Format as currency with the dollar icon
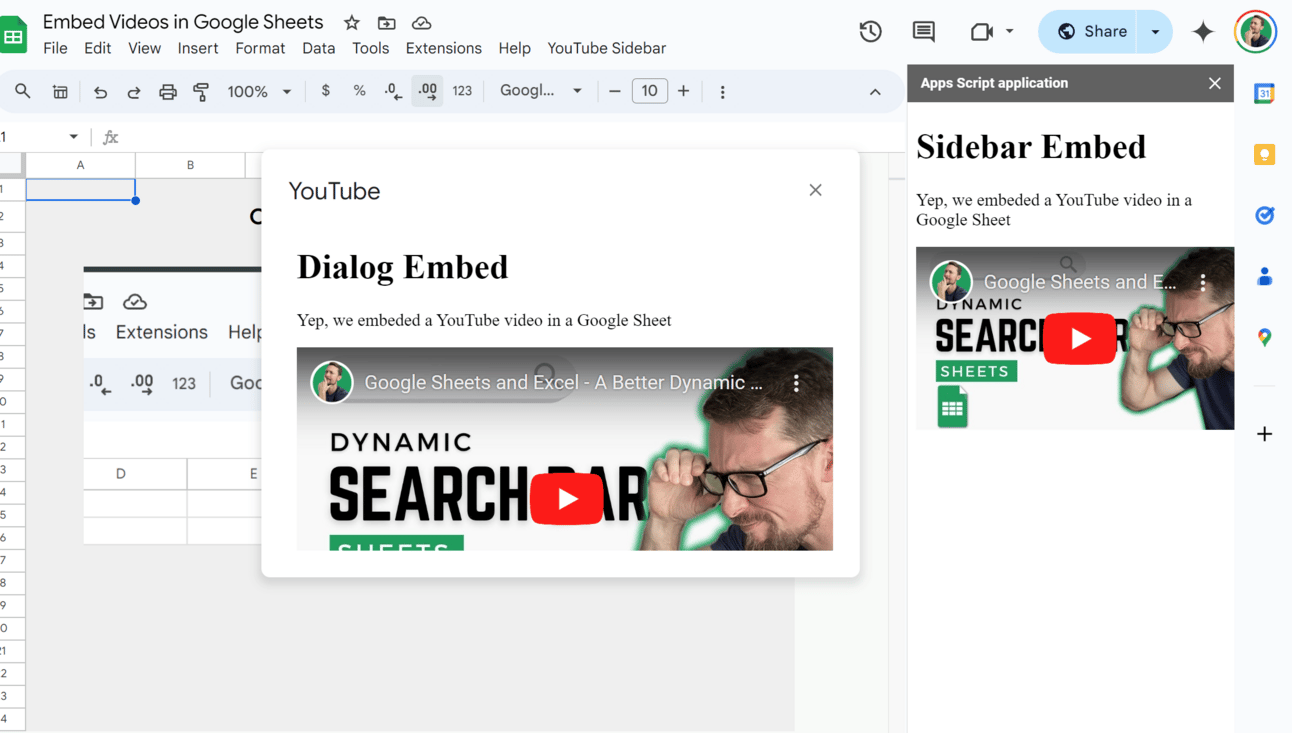 click(x=325, y=91)
